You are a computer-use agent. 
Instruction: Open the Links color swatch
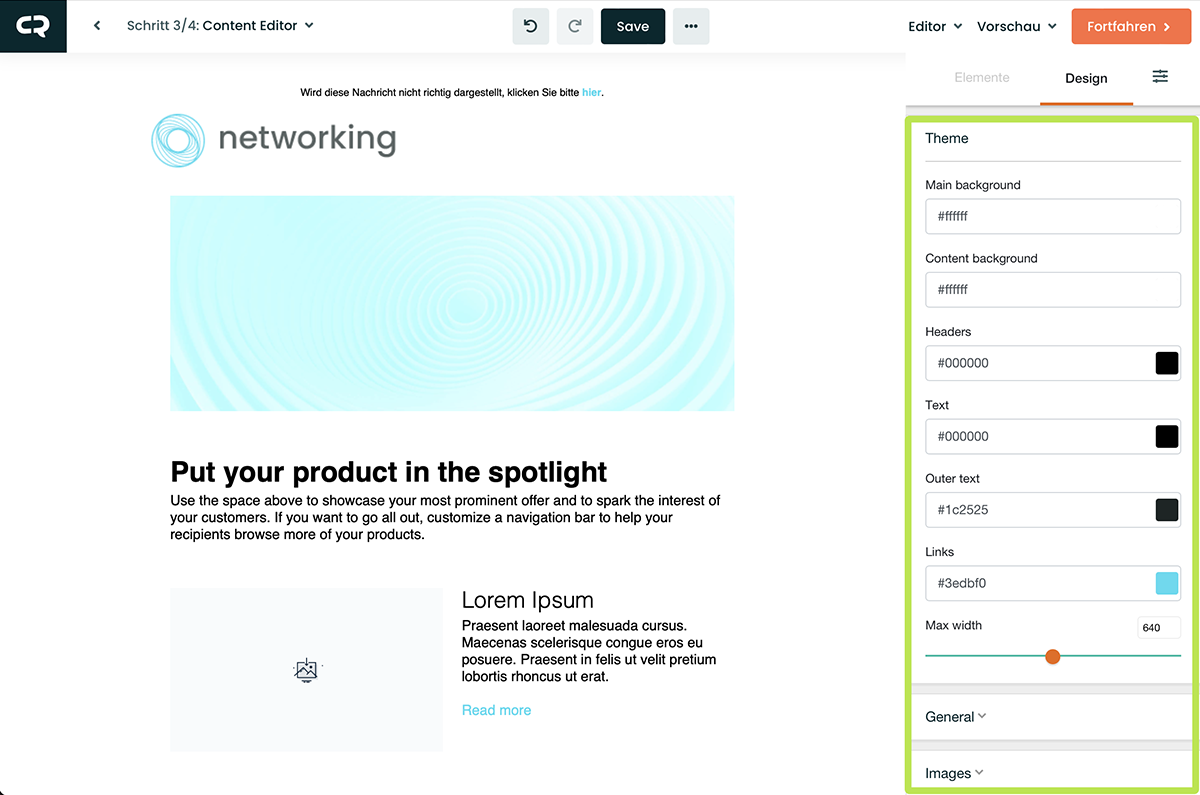point(1166,583)
